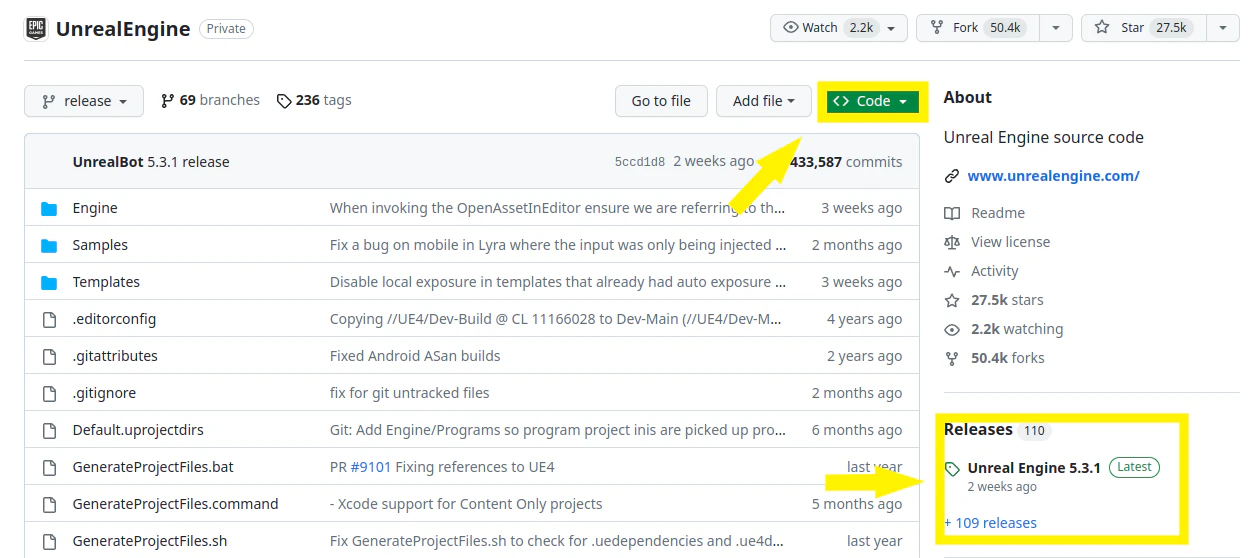The width and height of the screenshot is (1256, 558).
Task: Click the Templates folder icon
Action: [x=49, y=282]
